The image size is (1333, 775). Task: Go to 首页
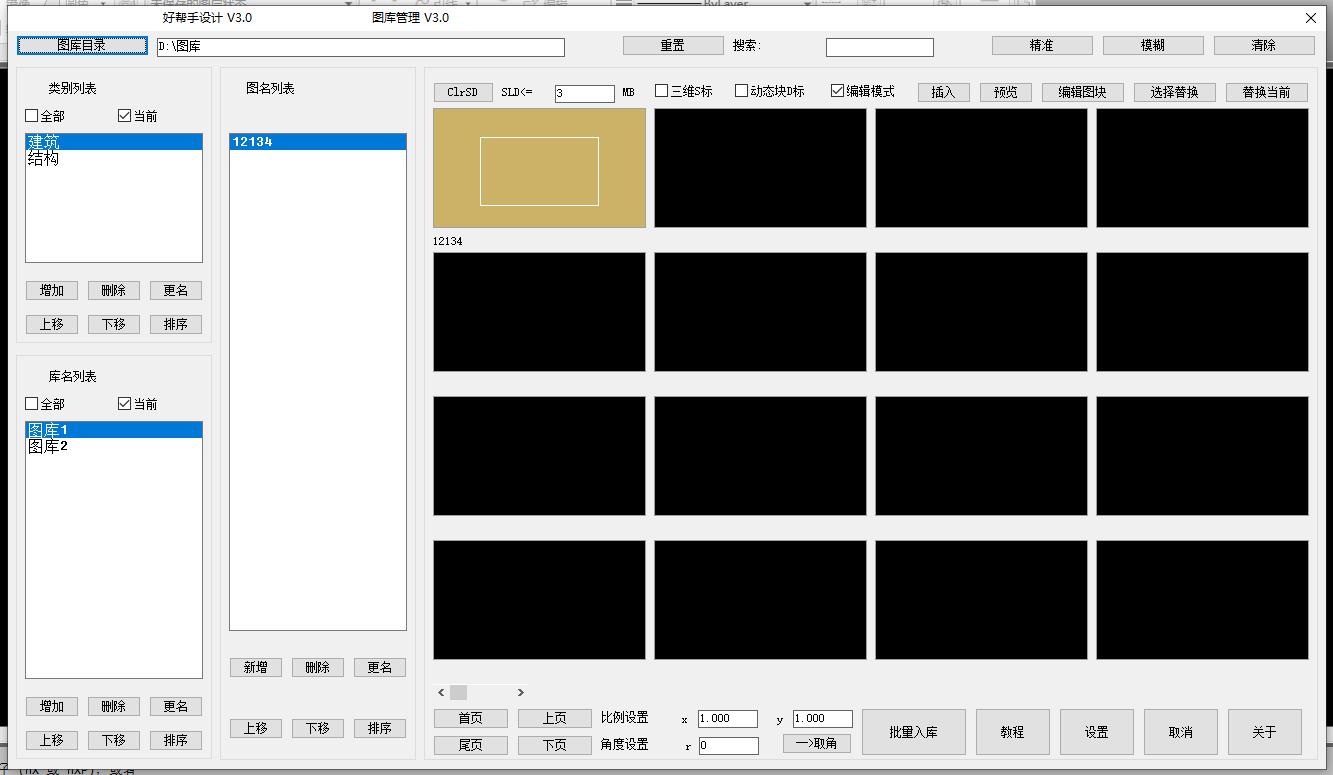click(471, 719)
